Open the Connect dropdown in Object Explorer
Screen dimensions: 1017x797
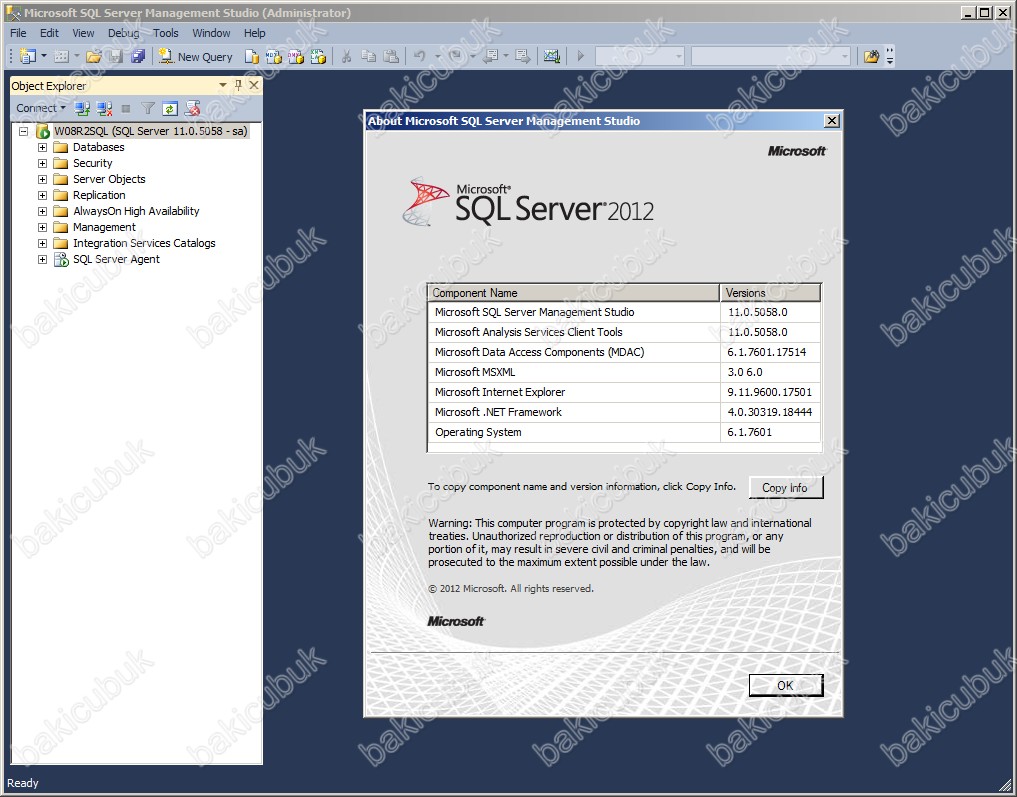click(x=41, y=108)
